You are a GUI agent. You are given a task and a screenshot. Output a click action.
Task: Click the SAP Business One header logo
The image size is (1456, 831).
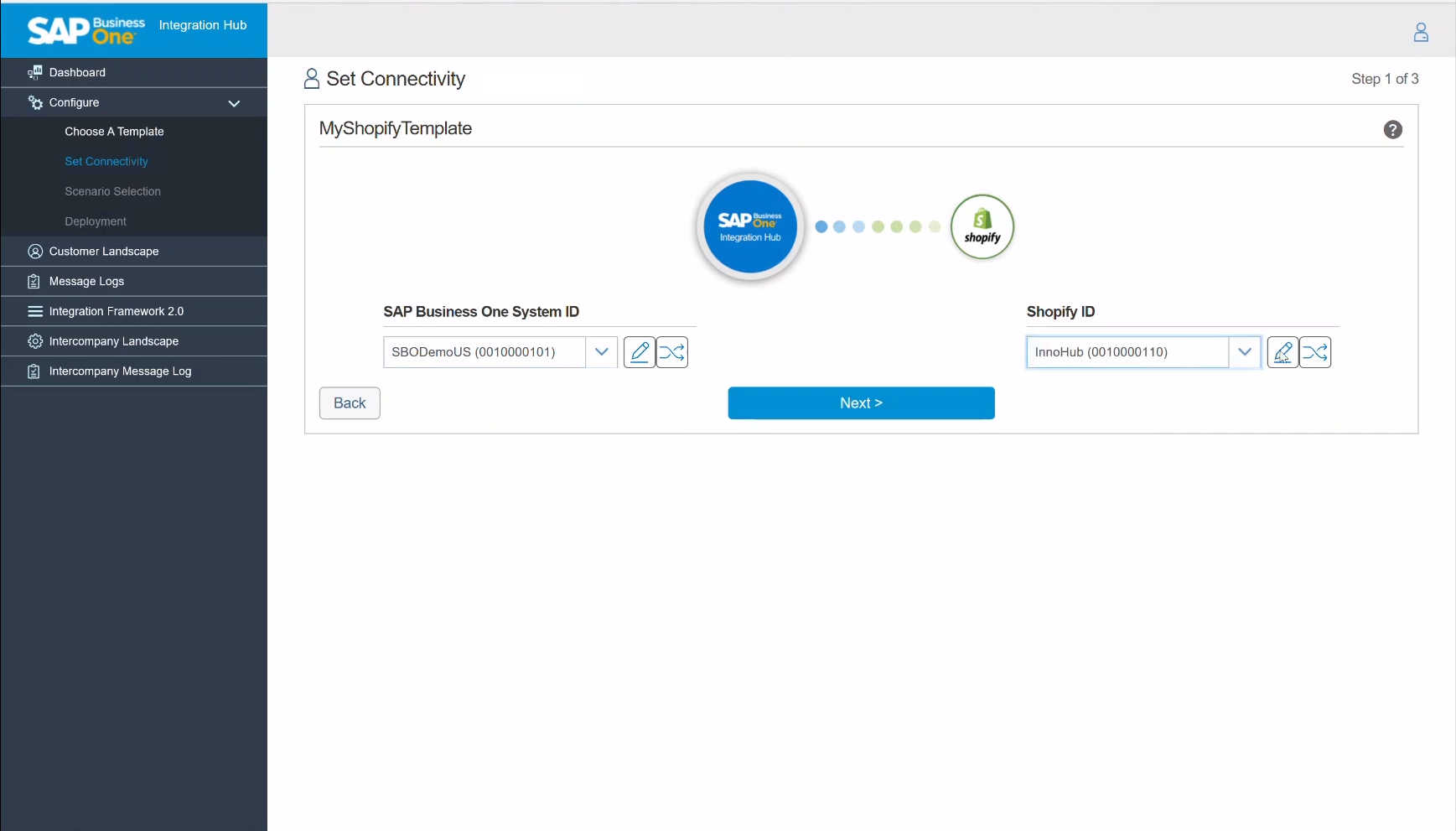[86, 30]
